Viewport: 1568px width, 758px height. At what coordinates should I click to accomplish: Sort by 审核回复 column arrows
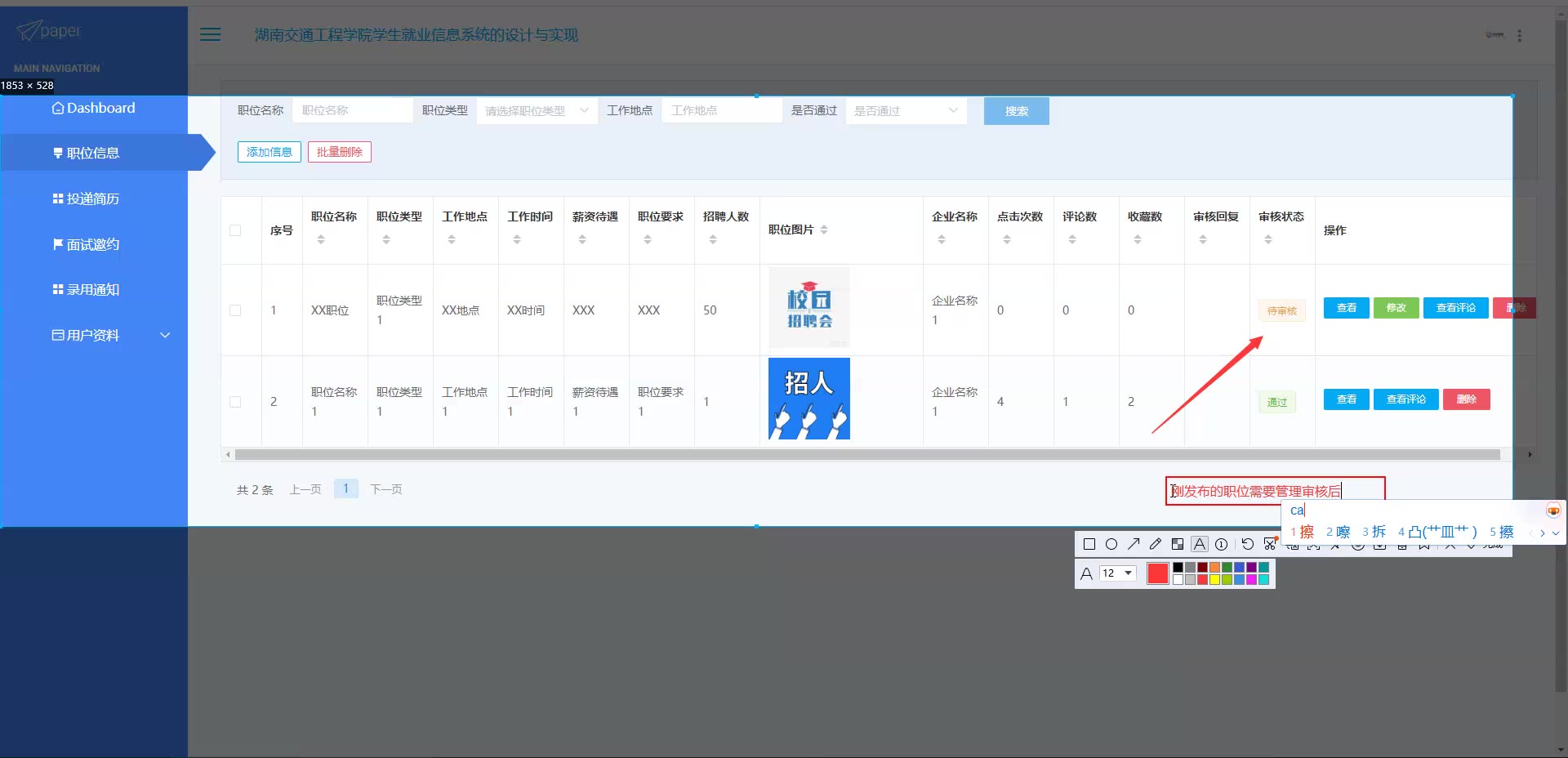[1203, 239]
